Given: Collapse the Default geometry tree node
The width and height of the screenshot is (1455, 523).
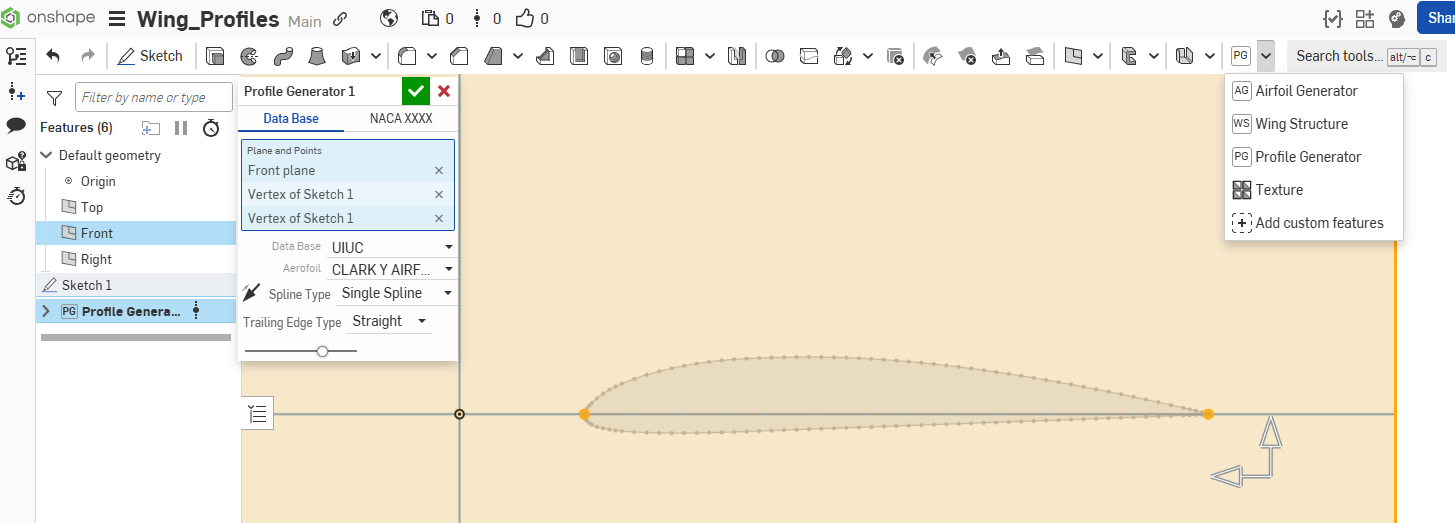Looking at the screenshot, I should point(46,155).
